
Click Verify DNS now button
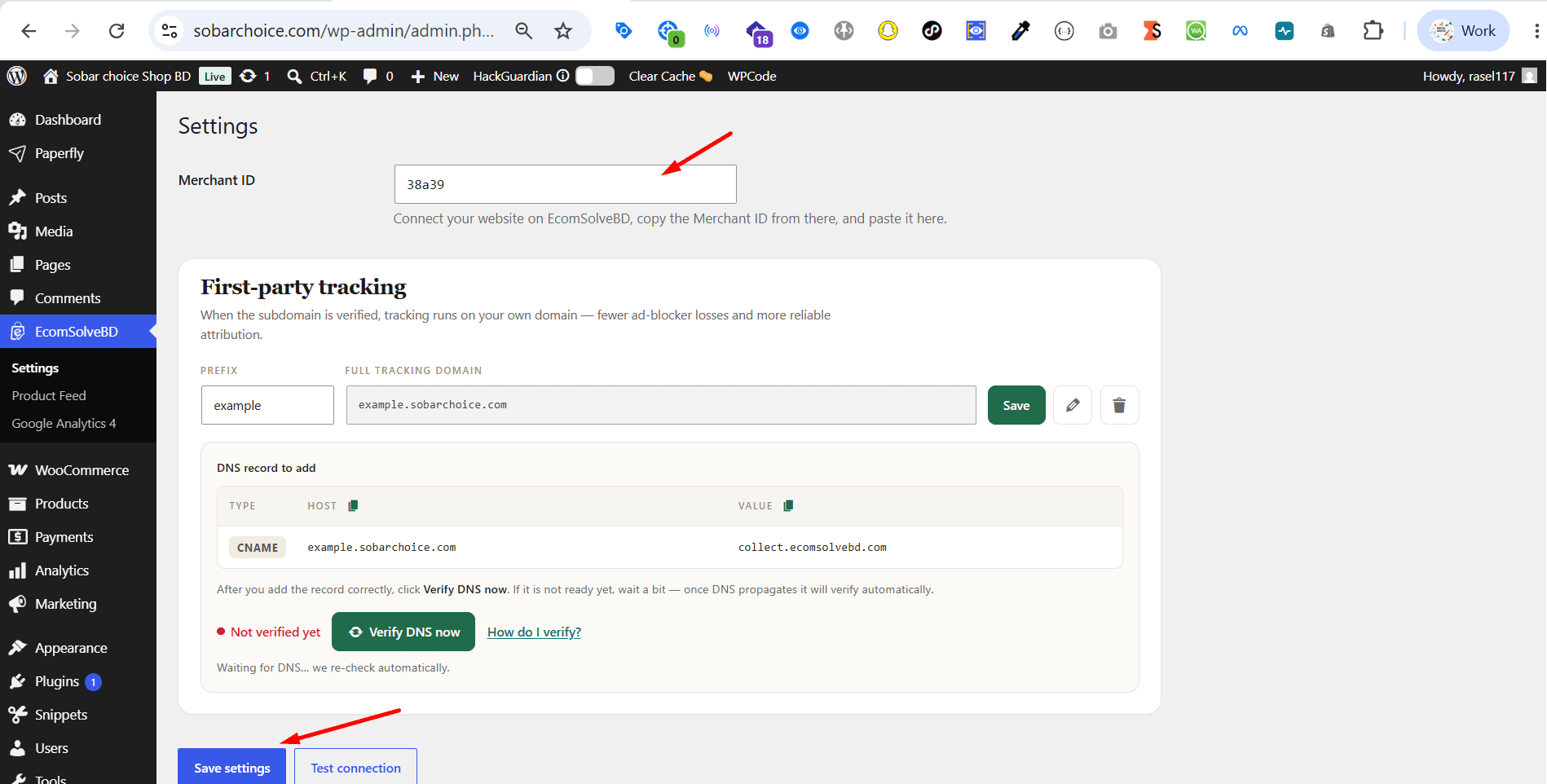pyautogui.click(x=403, y=632)
